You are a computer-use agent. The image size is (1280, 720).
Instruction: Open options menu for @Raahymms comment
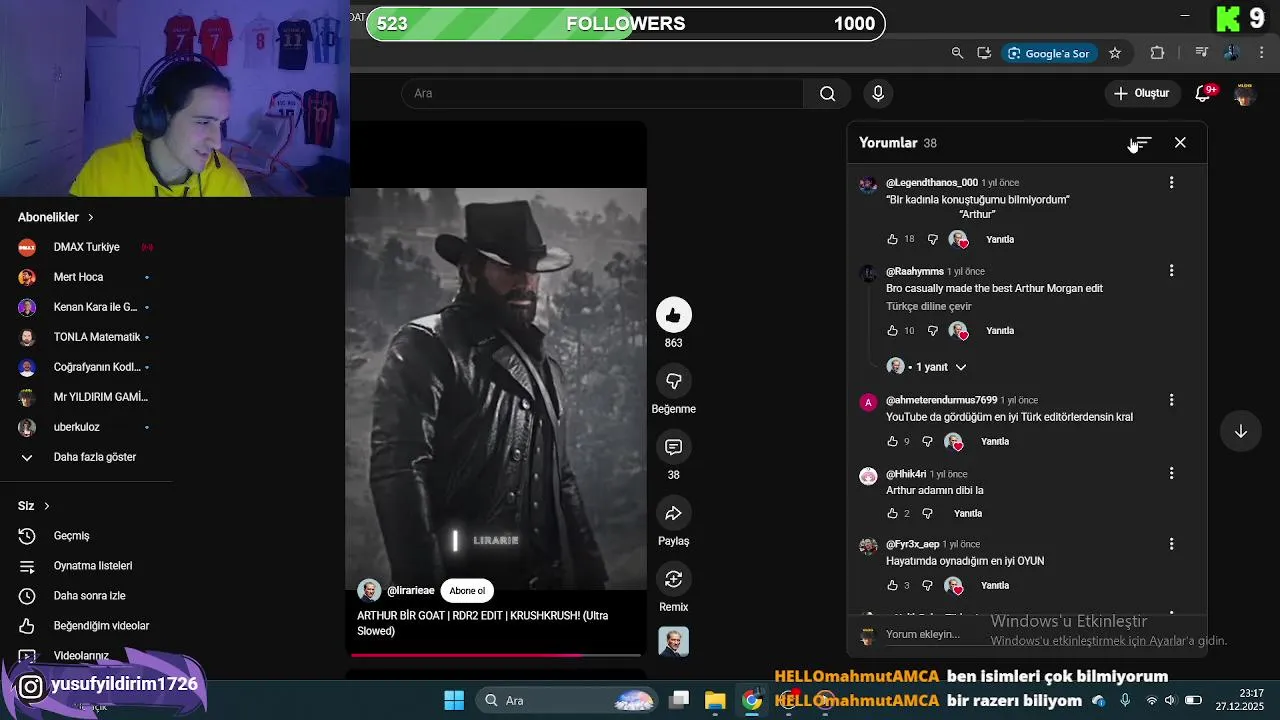tap(1171, 271)
